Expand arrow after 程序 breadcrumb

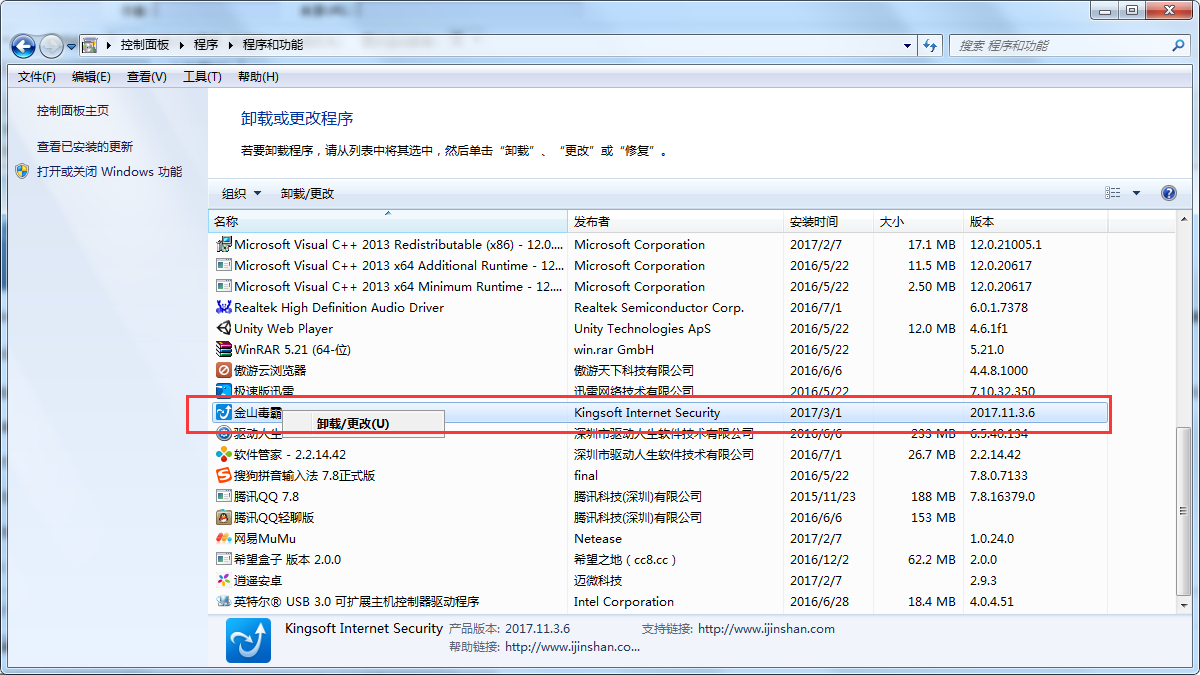(x=231, y=45)
